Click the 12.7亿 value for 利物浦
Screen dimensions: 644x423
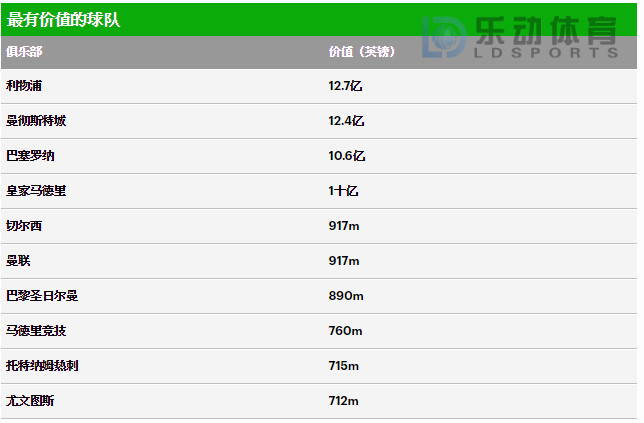point(345,86)
